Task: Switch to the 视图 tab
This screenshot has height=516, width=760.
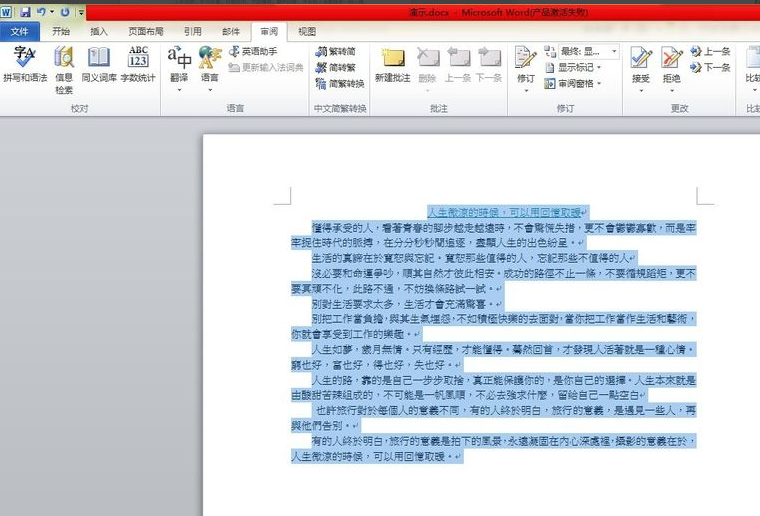Action: [307, 31]
